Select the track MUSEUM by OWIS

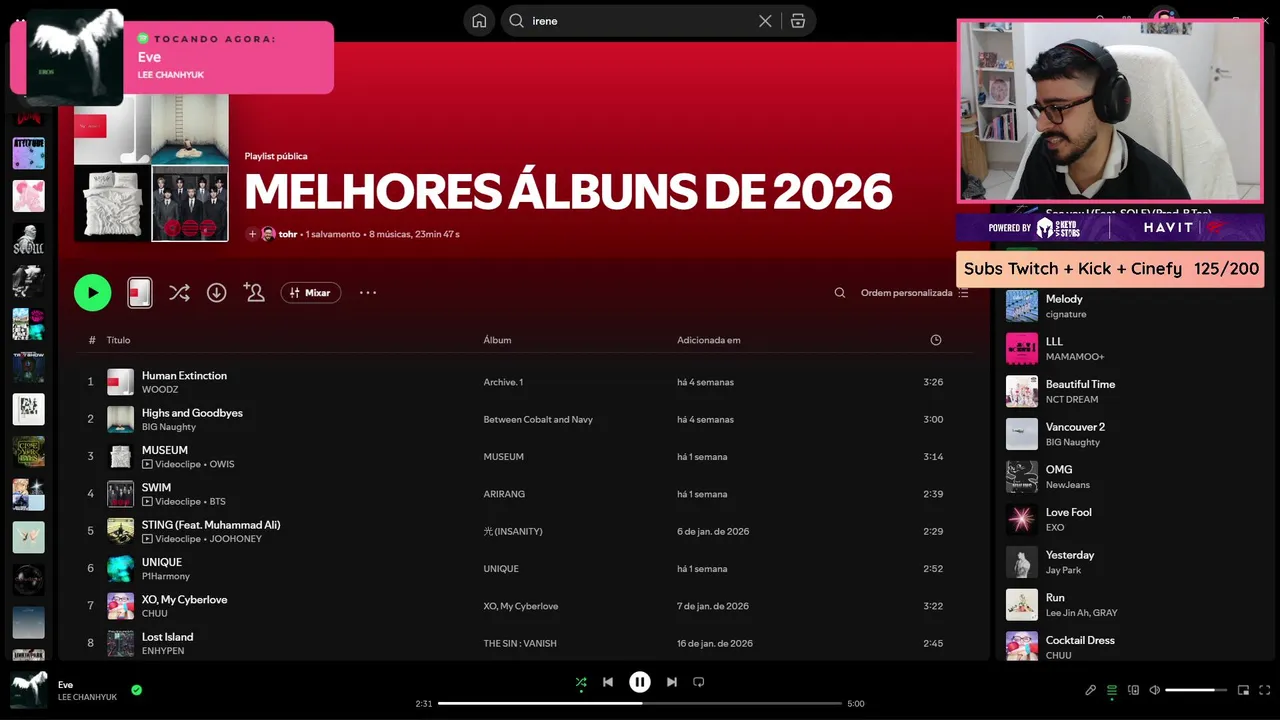(x=165, y=450)
